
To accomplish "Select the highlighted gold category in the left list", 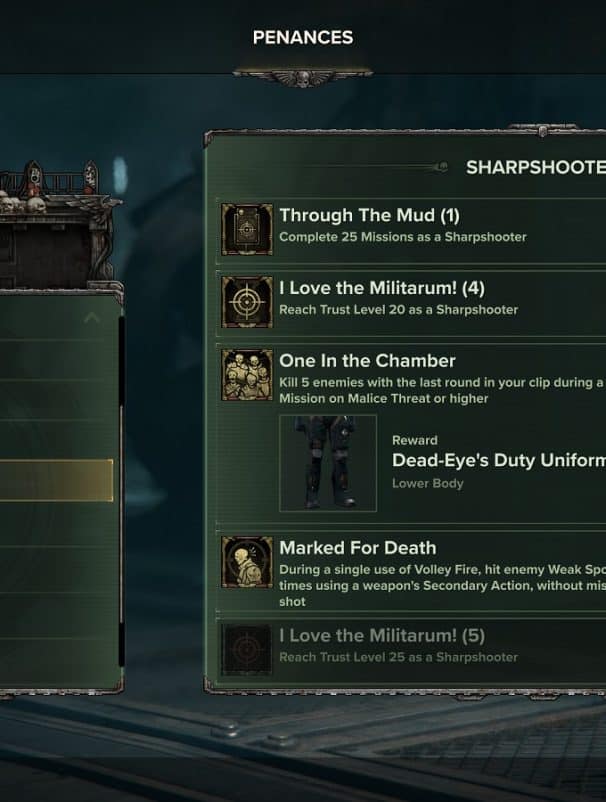I will [56, 480].
